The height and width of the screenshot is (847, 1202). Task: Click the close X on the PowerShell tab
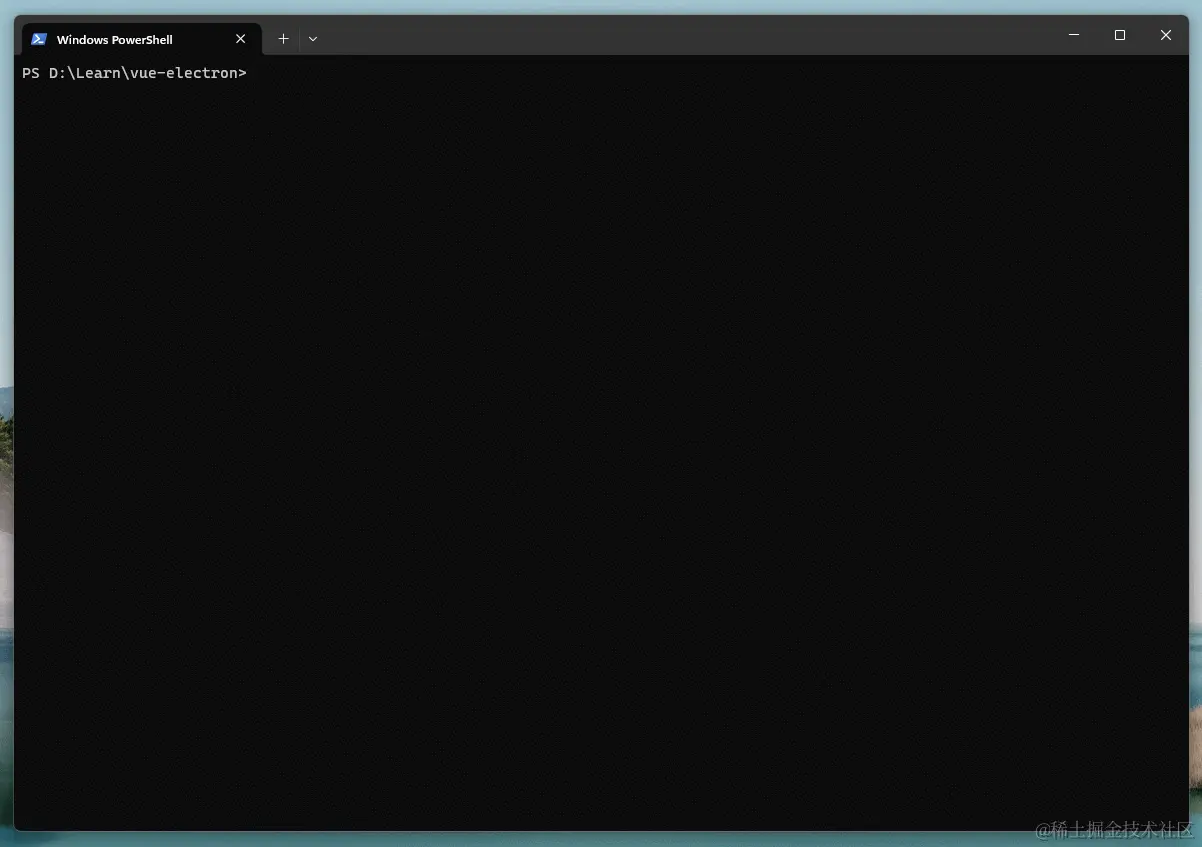pyautogui.click(x=240, y=39)
